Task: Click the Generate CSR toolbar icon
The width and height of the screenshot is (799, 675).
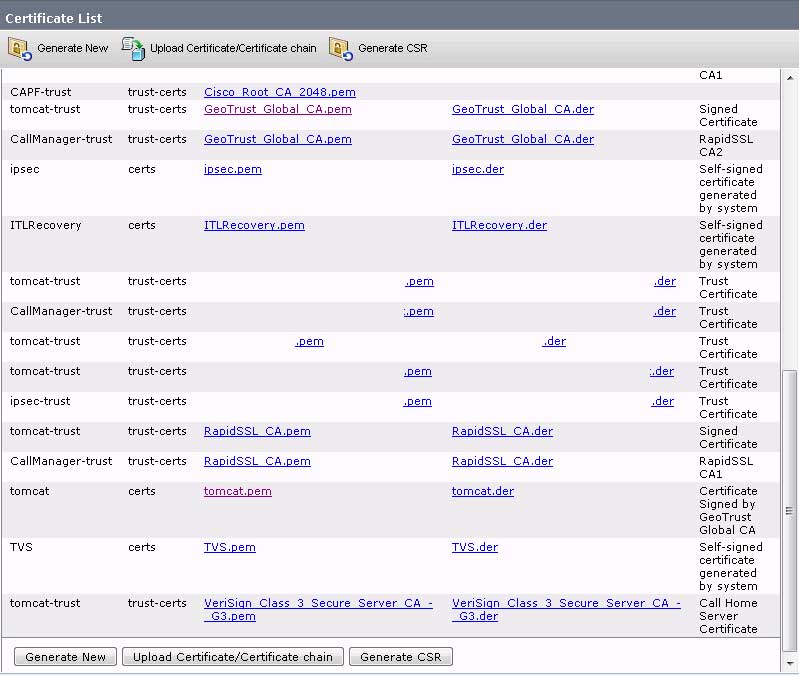Action: [341, 49]
